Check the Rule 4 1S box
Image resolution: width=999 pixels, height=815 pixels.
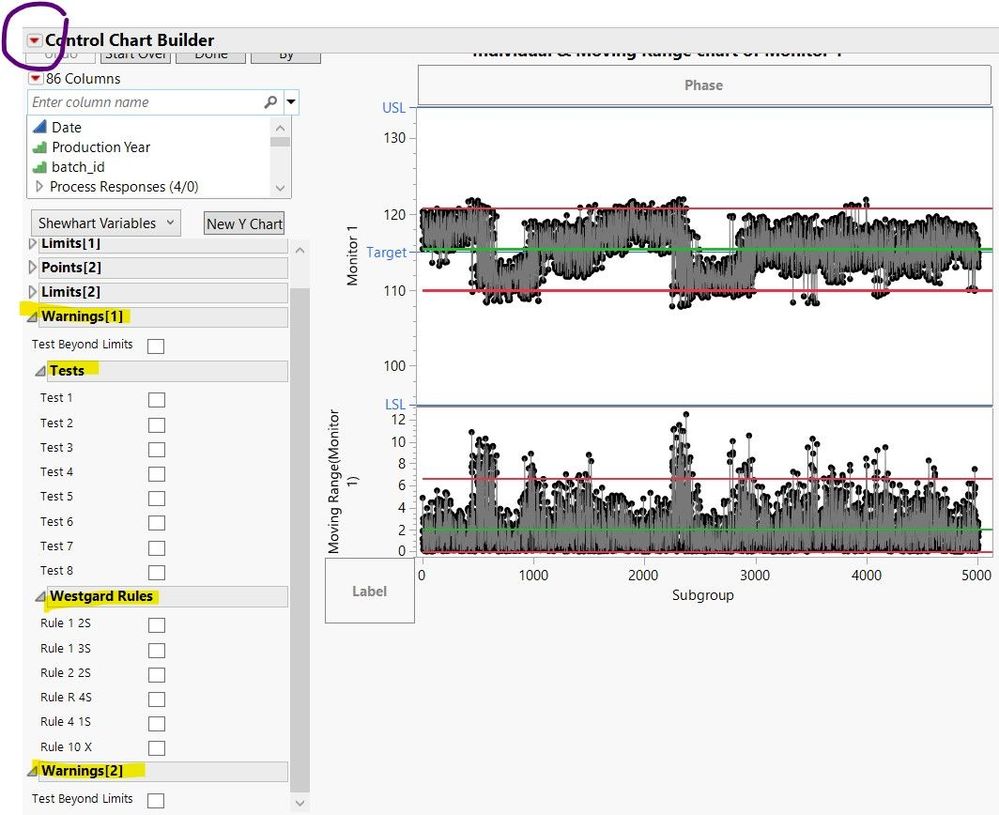157,724
